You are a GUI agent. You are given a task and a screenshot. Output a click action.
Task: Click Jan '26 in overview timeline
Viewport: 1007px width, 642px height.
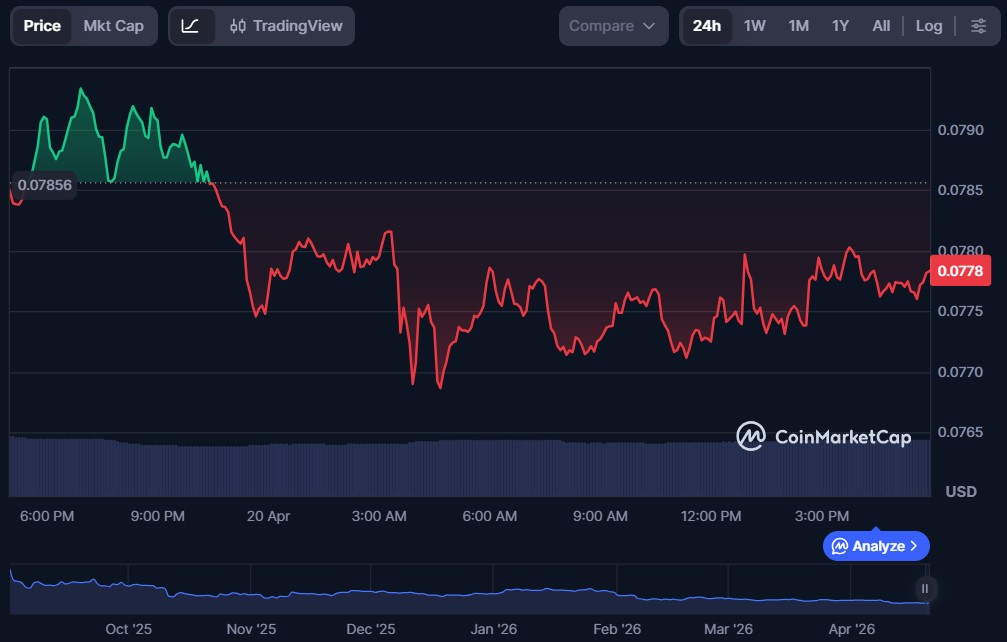(x=494, y=629)
